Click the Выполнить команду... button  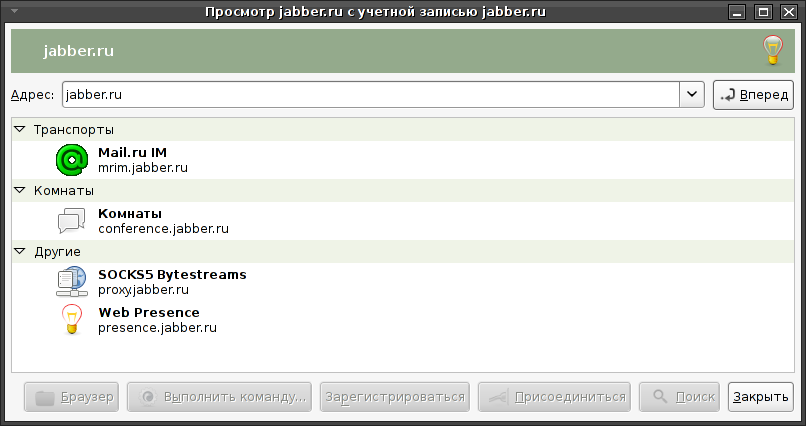219,397
